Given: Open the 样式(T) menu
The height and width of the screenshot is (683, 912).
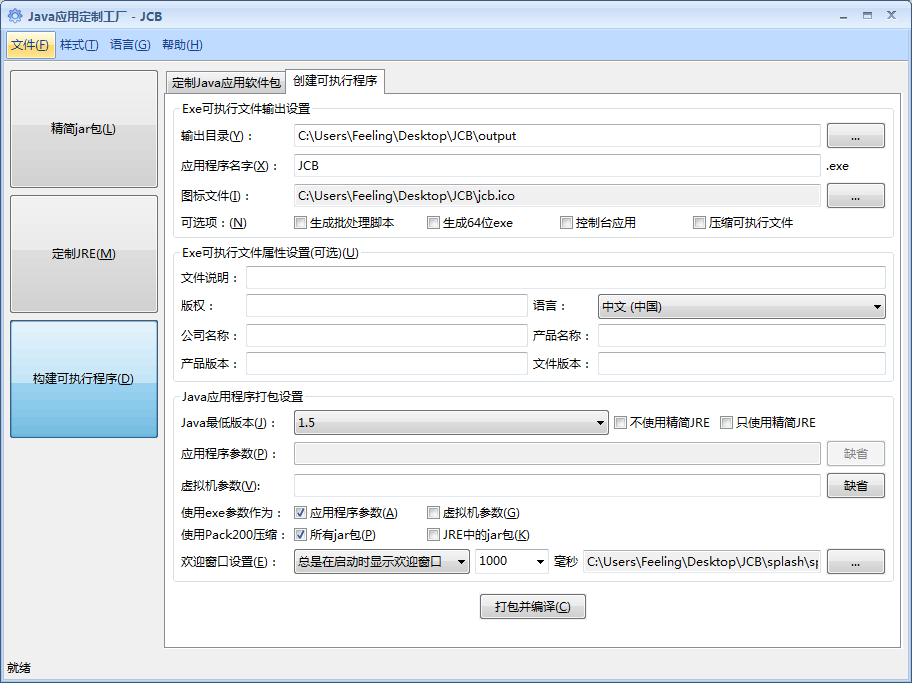Looking at the screenshot, I should 79,45.
